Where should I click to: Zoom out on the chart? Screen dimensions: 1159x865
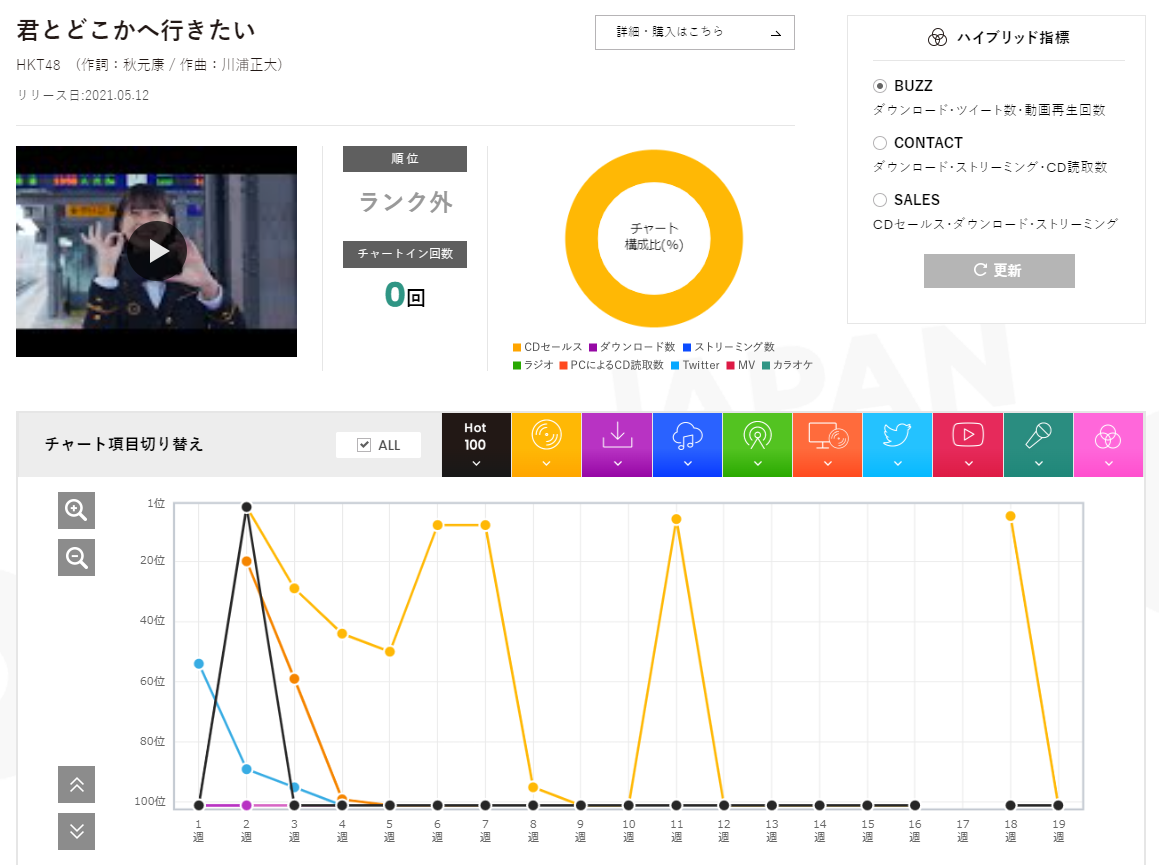pyautogui.click(x=77, y=557)
